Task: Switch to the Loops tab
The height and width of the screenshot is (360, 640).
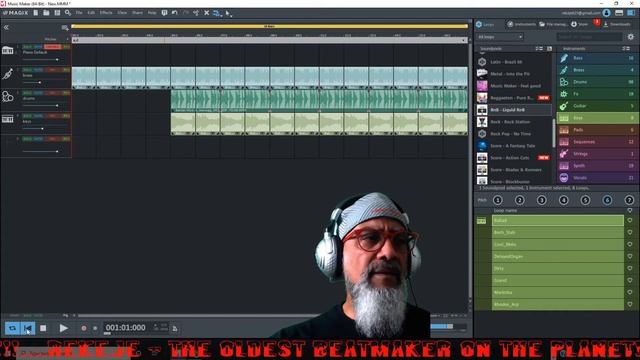Action: (485, 24)
